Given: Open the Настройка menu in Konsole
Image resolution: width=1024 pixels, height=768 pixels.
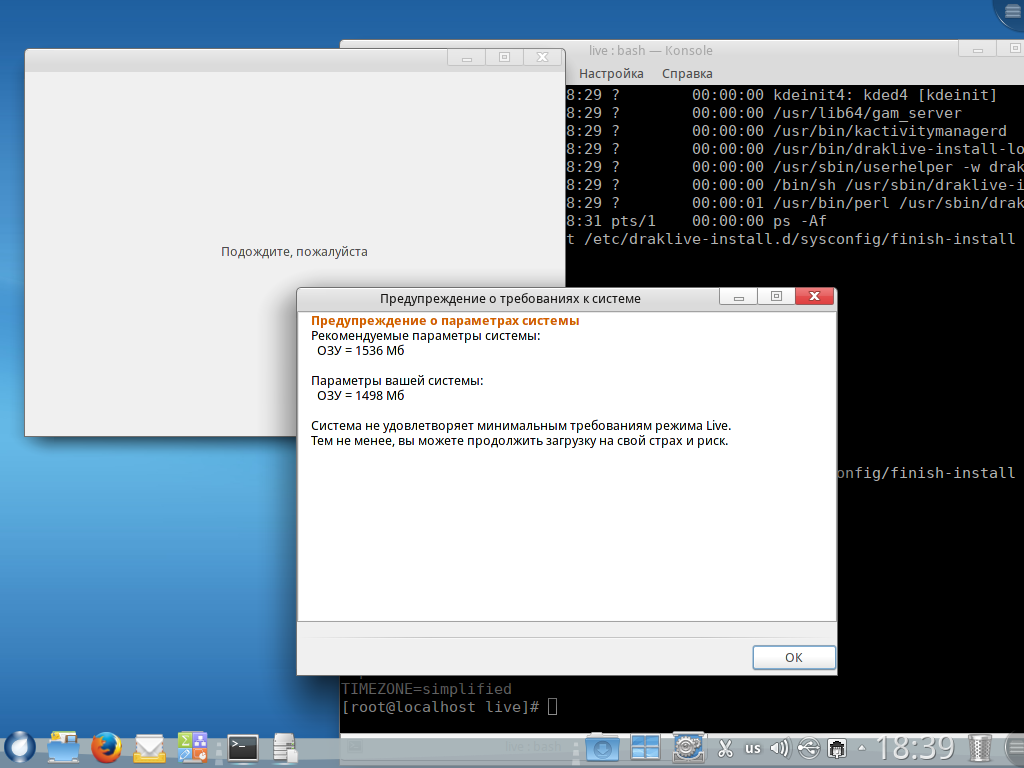Looking at the screenshot, I should pos(611,74).
